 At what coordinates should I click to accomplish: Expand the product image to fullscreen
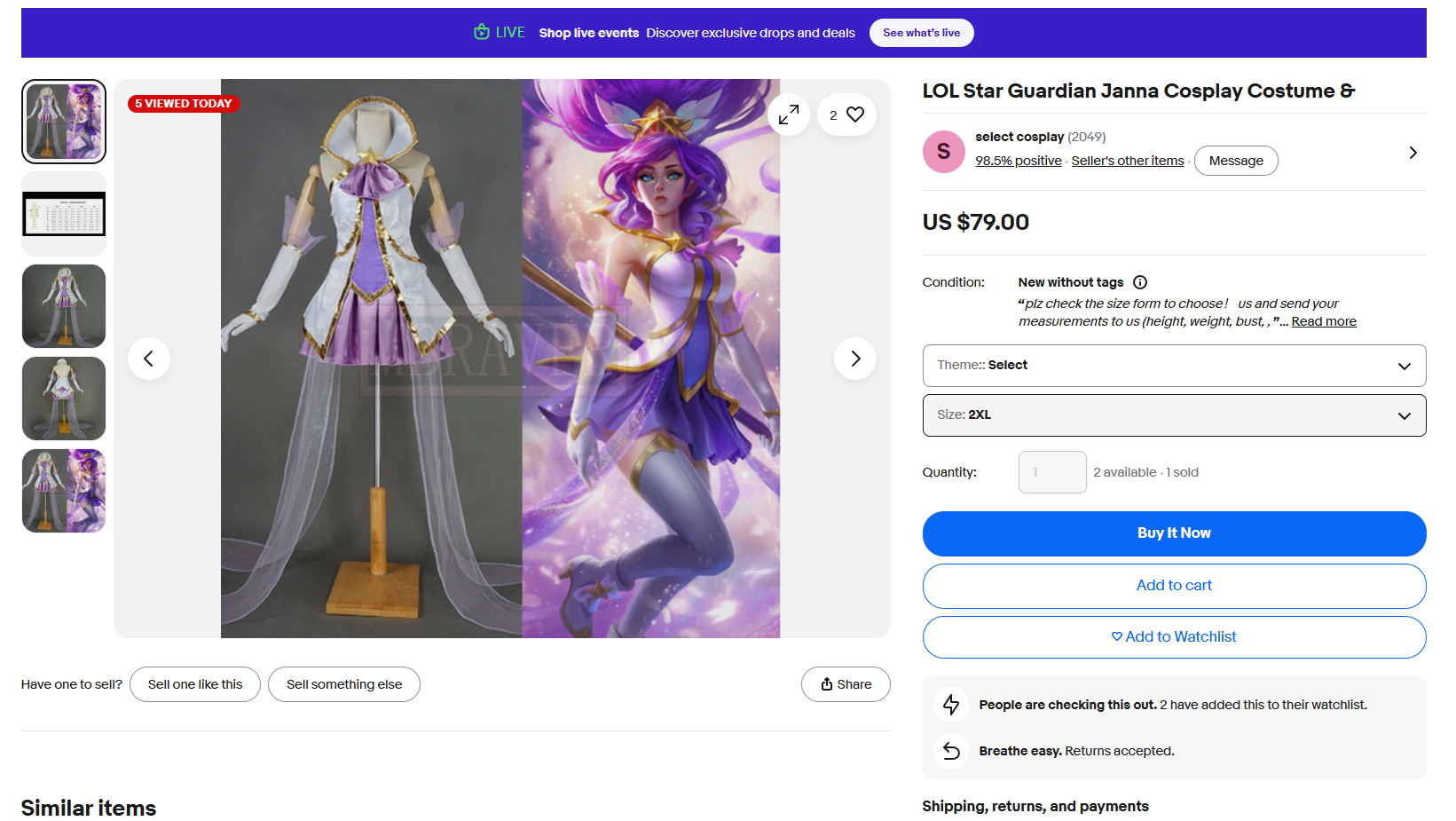coord(789,114)
